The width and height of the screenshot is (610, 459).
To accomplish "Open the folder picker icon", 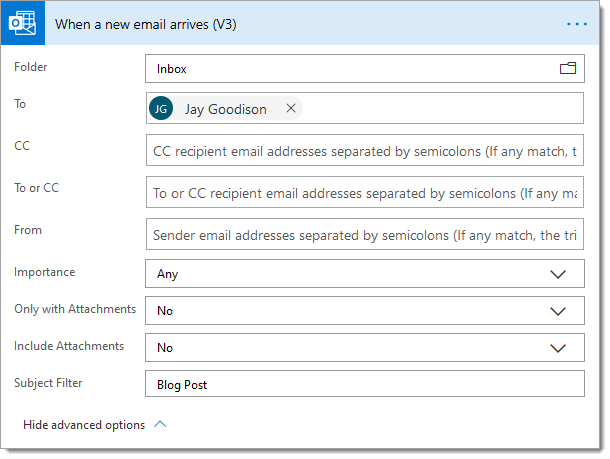I will coord(568,68).
